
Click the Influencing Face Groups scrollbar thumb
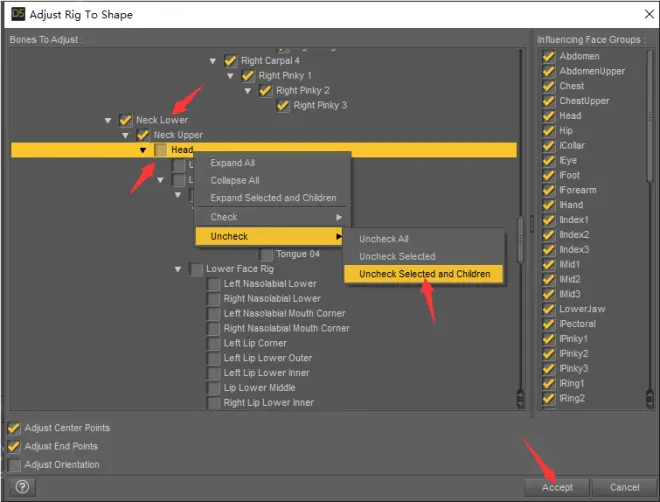[650, 116]
